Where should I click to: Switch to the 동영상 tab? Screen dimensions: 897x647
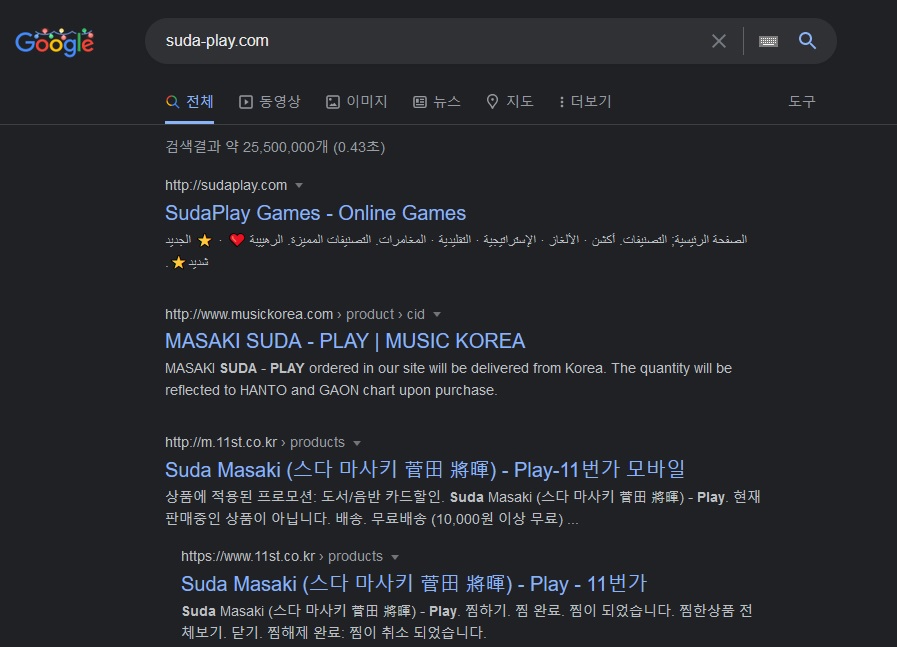[x=269, y=102]
